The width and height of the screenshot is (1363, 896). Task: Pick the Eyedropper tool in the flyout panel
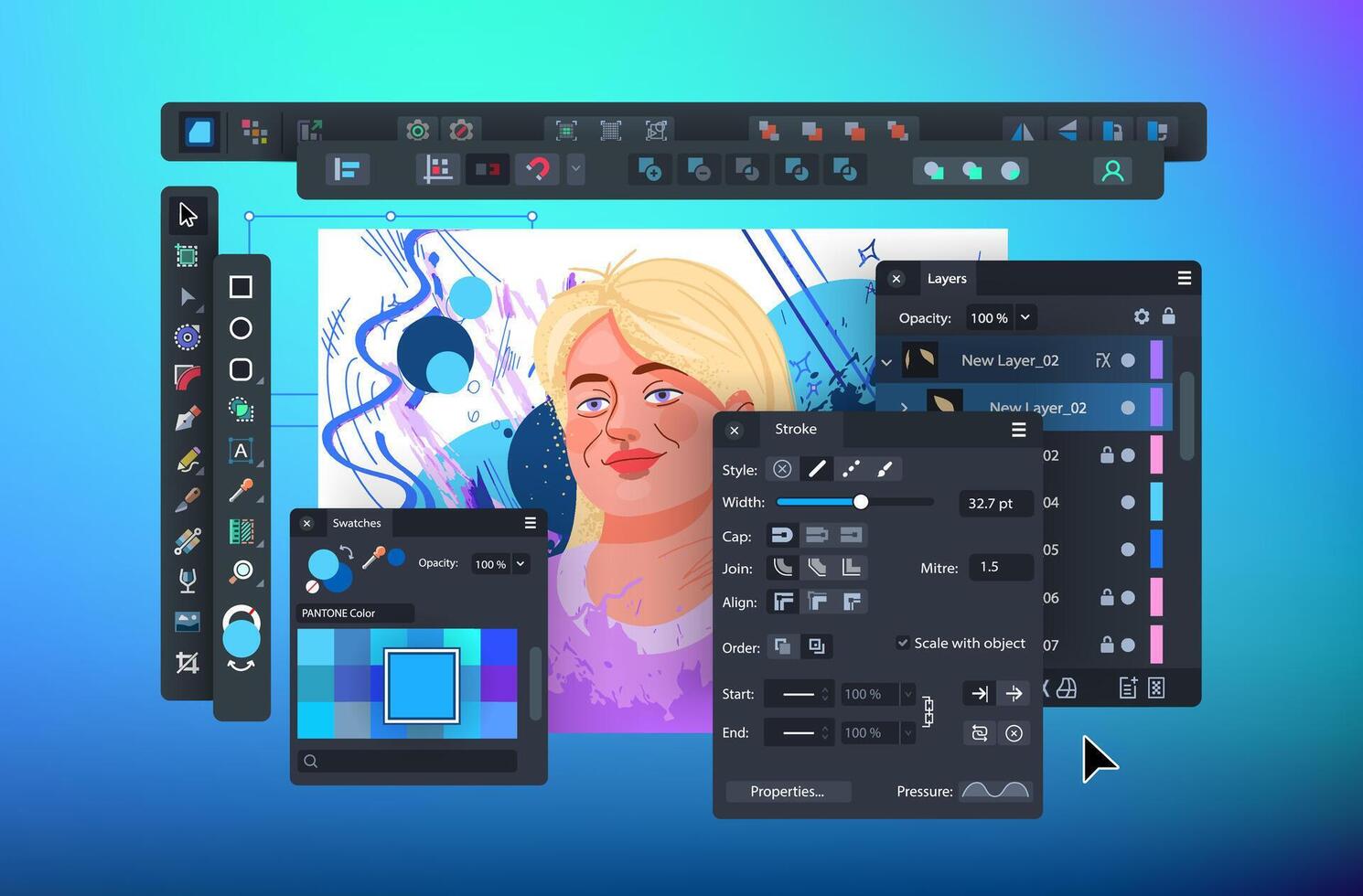coord(241,491)
